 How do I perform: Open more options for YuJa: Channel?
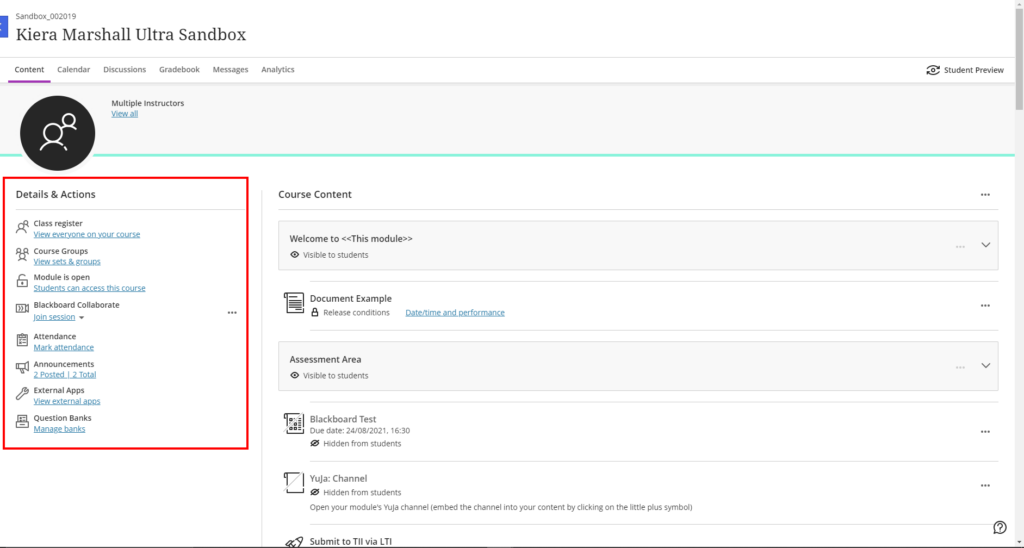click(985, 485)
